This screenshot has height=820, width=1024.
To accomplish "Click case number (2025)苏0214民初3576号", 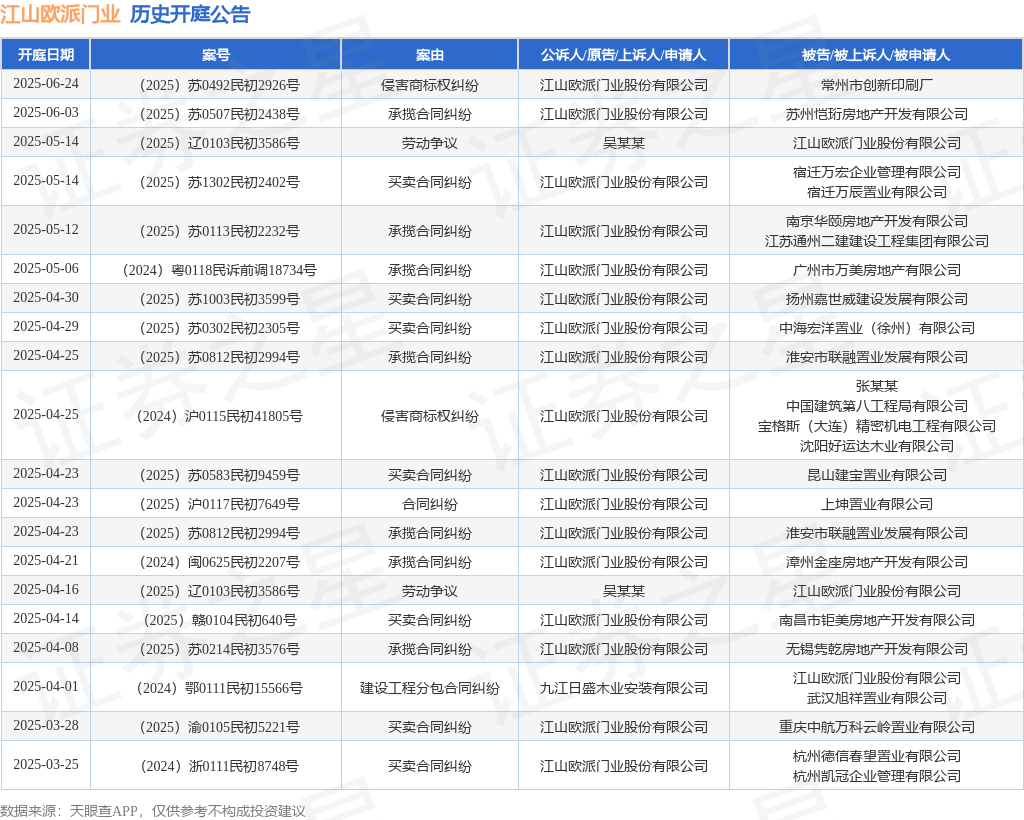I will click(x=216, y=649).
